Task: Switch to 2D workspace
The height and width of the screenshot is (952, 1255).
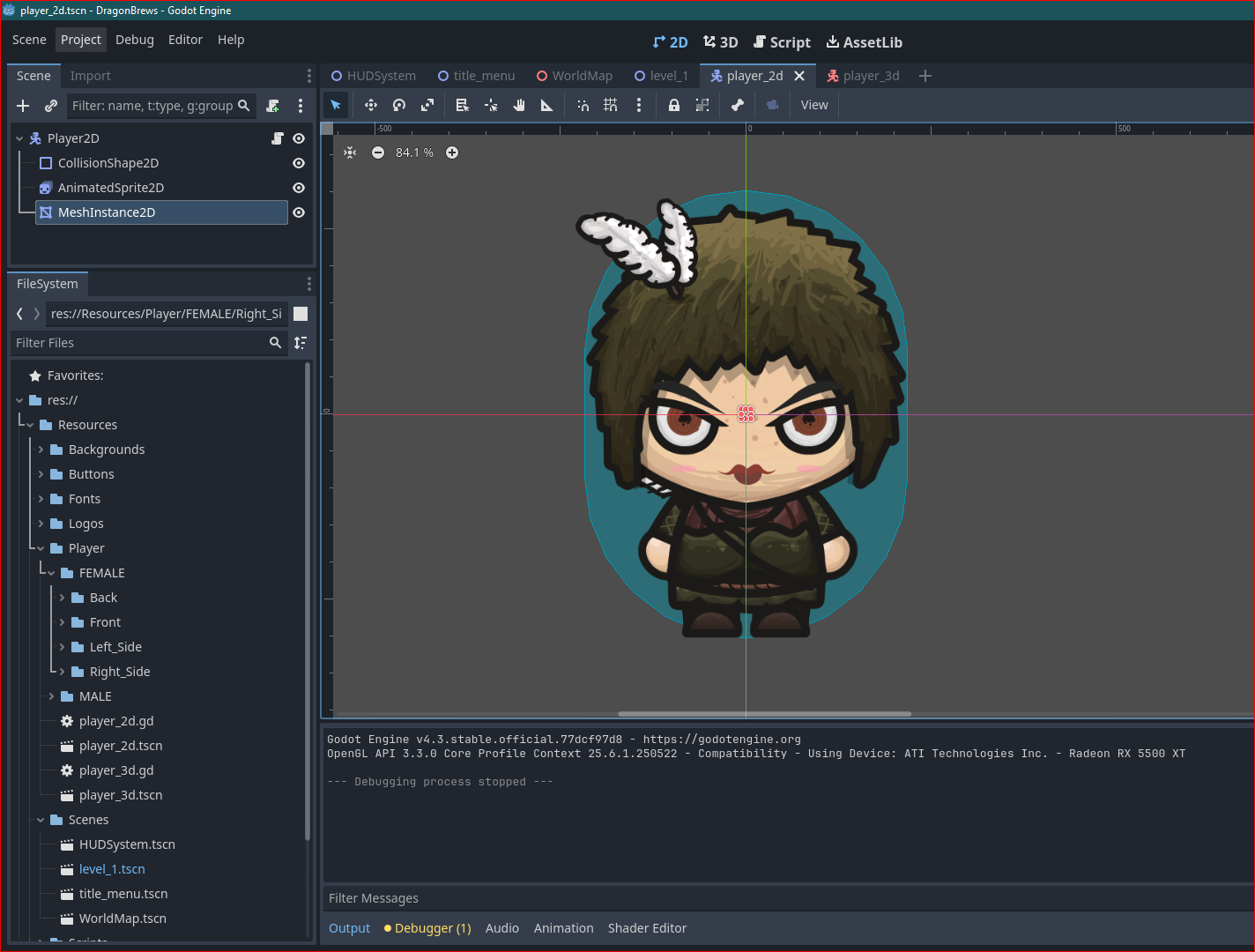Action: point(670,42)
